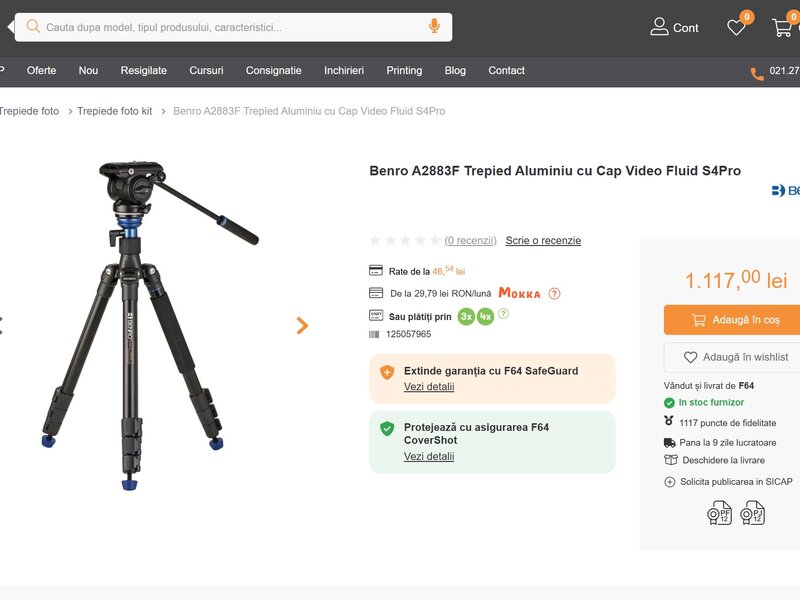800x600 pixels.
Task: Click Pana la 9 zile lucratoare text
Action: [x=728, y=443]
